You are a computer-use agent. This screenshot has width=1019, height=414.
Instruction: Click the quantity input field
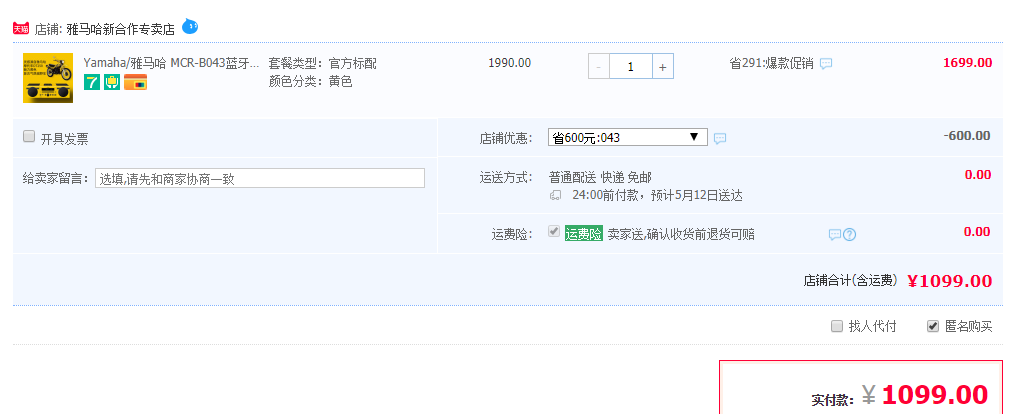630,66
